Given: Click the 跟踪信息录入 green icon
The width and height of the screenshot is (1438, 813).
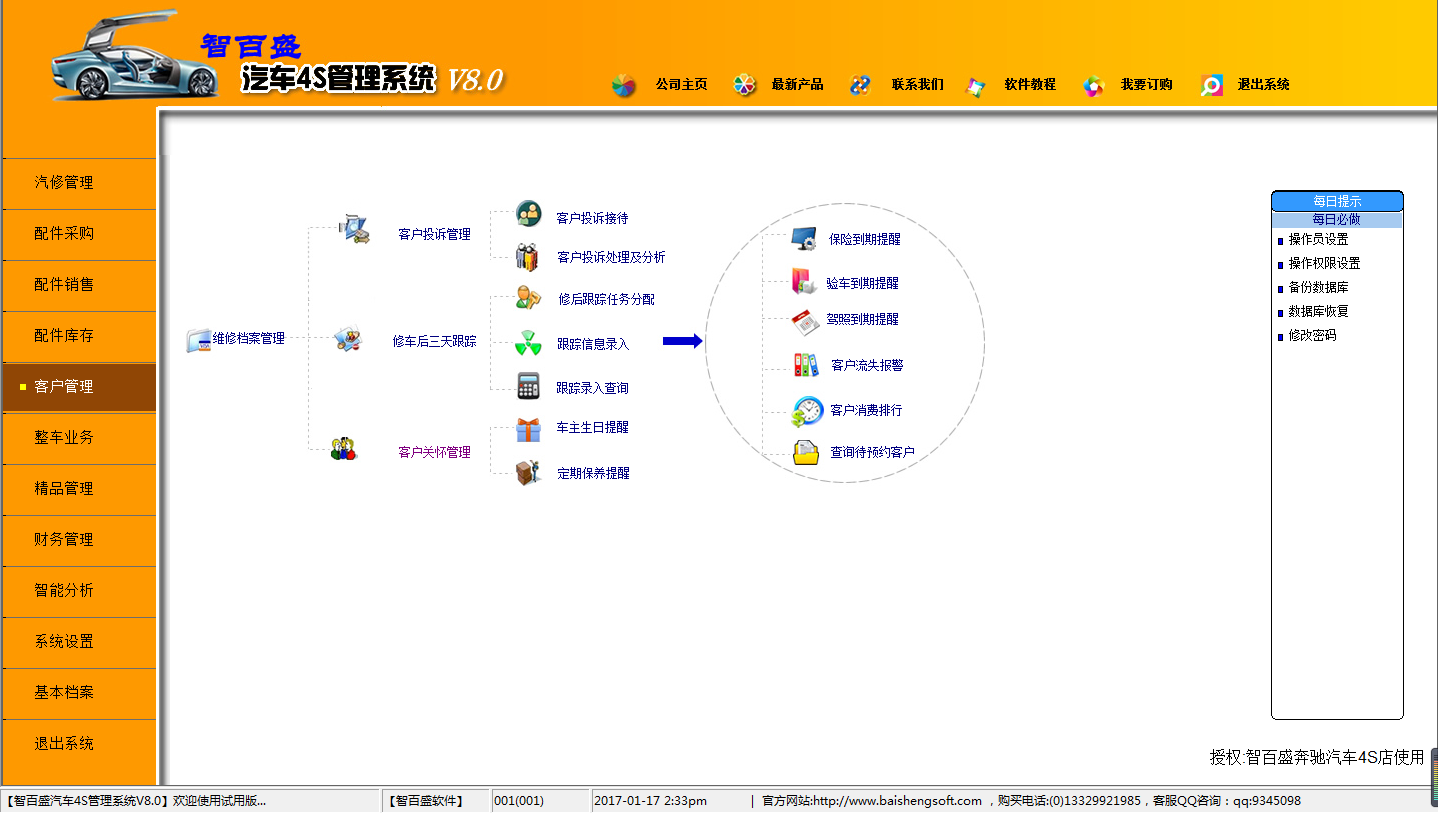Looking at the screenshot, I should pos(528,343).
